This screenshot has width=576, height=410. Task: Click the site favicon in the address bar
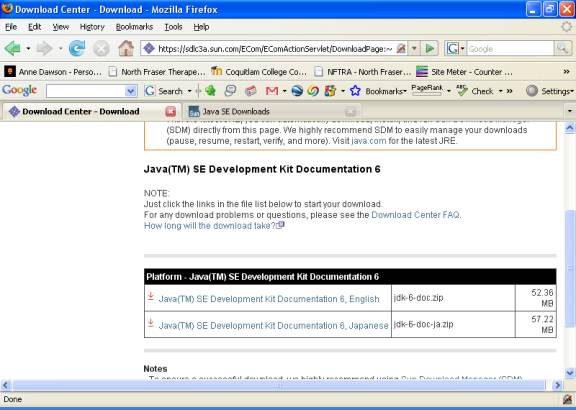click(x=149, y=48)
